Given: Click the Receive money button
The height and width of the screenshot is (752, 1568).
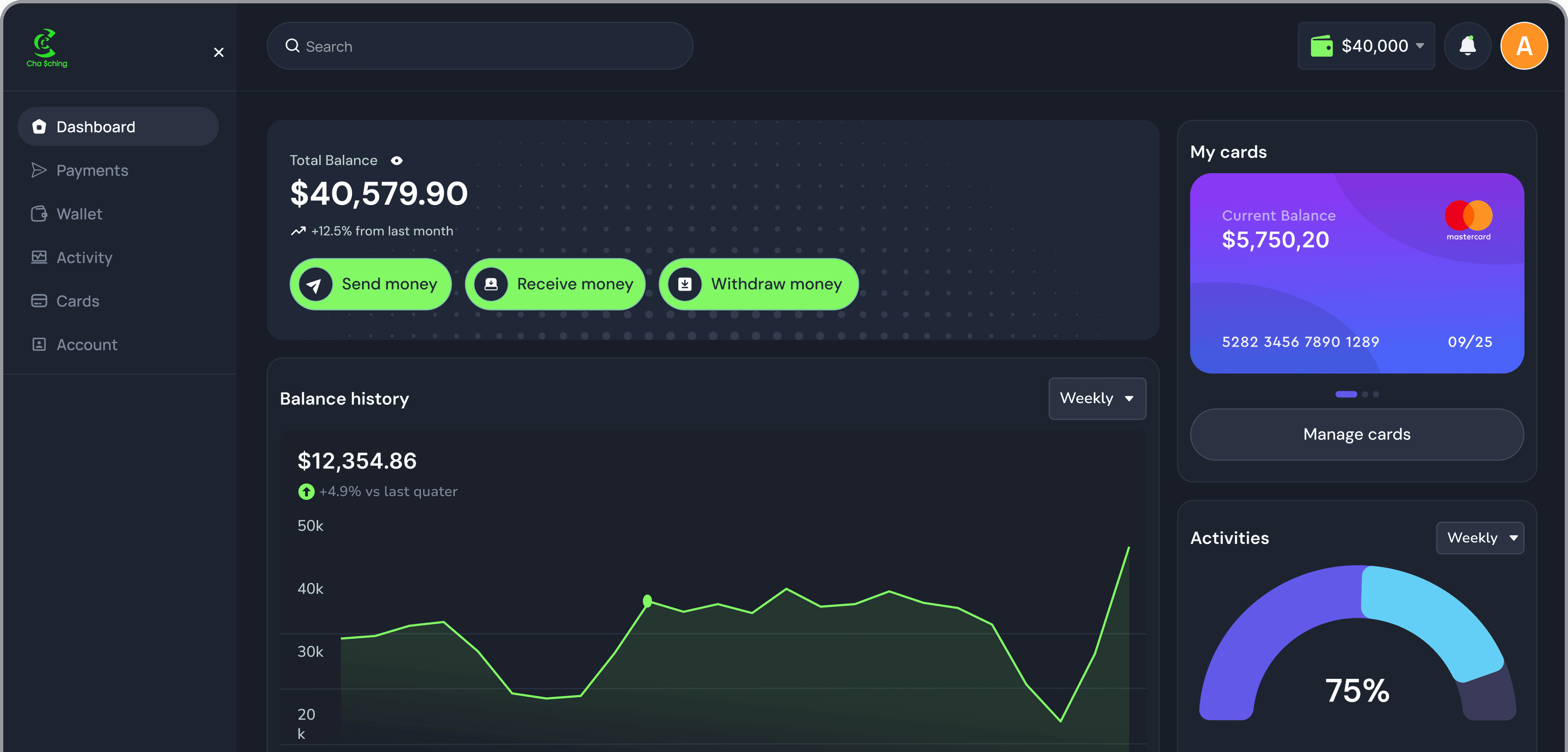Looking at the screenshot, I should [555, 284].
